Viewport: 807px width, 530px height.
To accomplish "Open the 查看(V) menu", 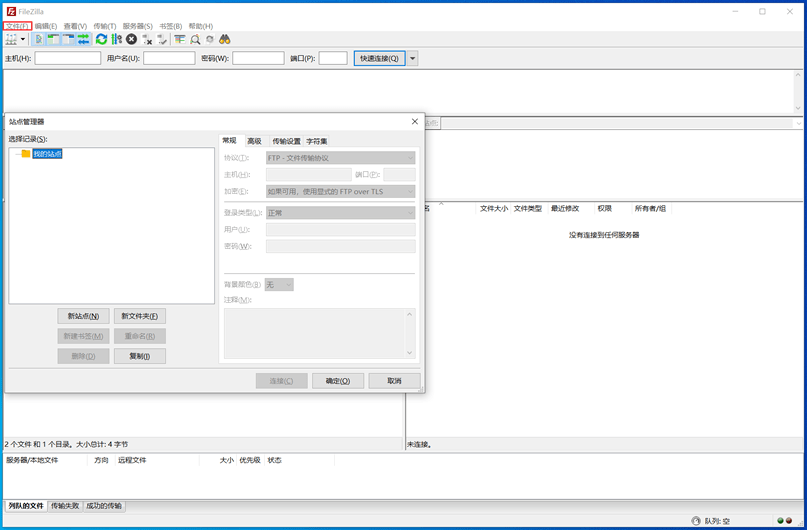I will pyautogui.click(x=75, y=26).
